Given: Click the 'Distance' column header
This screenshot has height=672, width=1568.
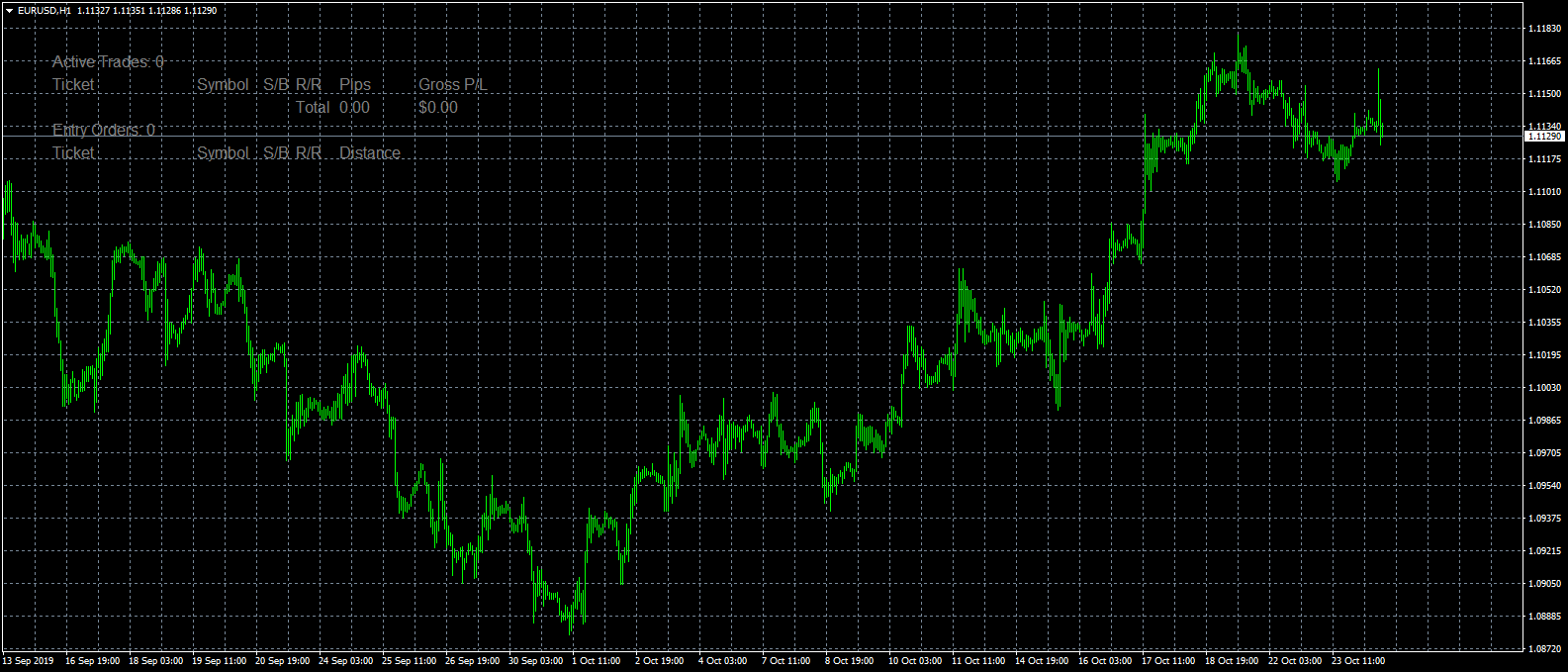Looking at the screenshot, I should (370, 153).
